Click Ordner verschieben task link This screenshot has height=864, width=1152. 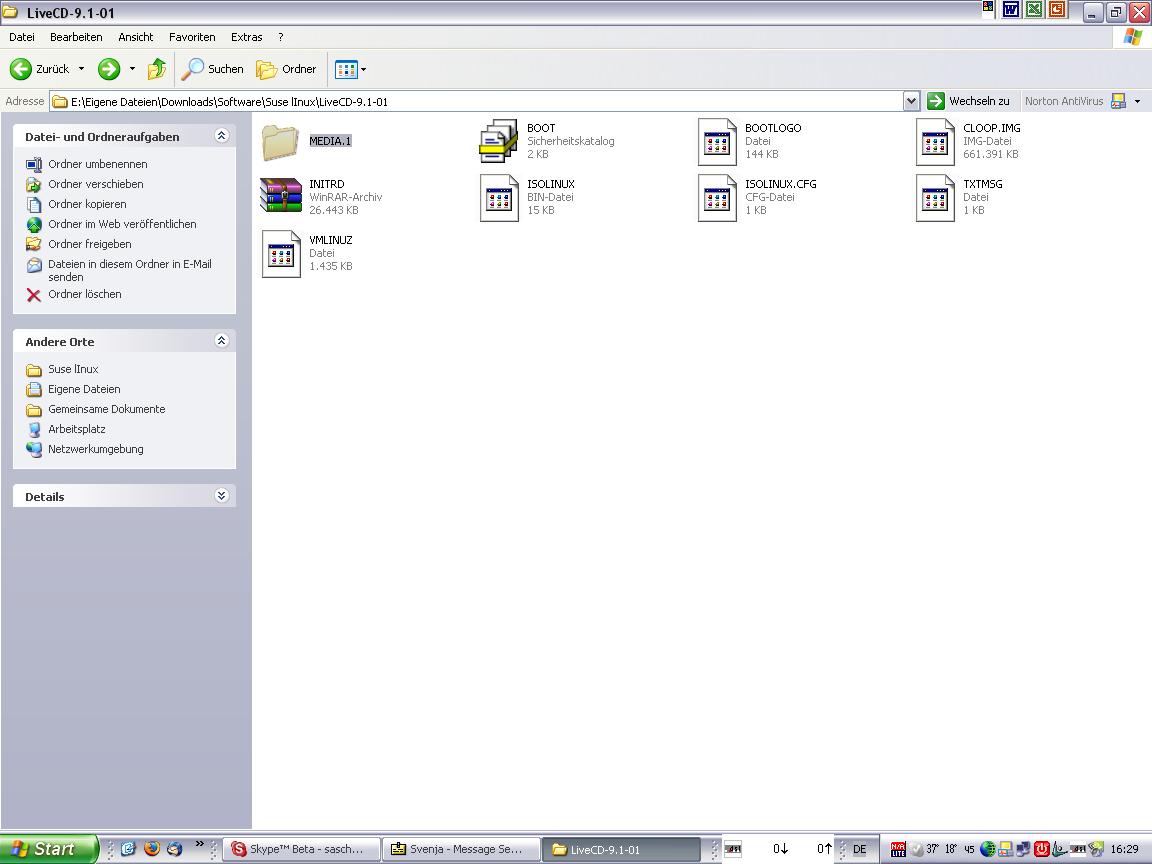[96, 184]
